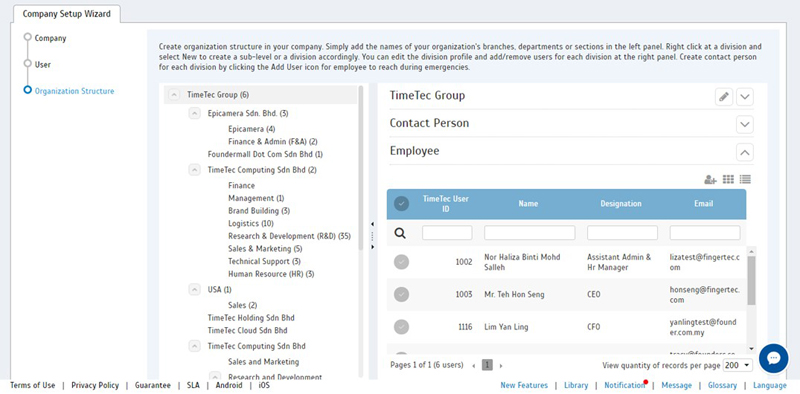Open the Company Setup Wizard tab

66,14
